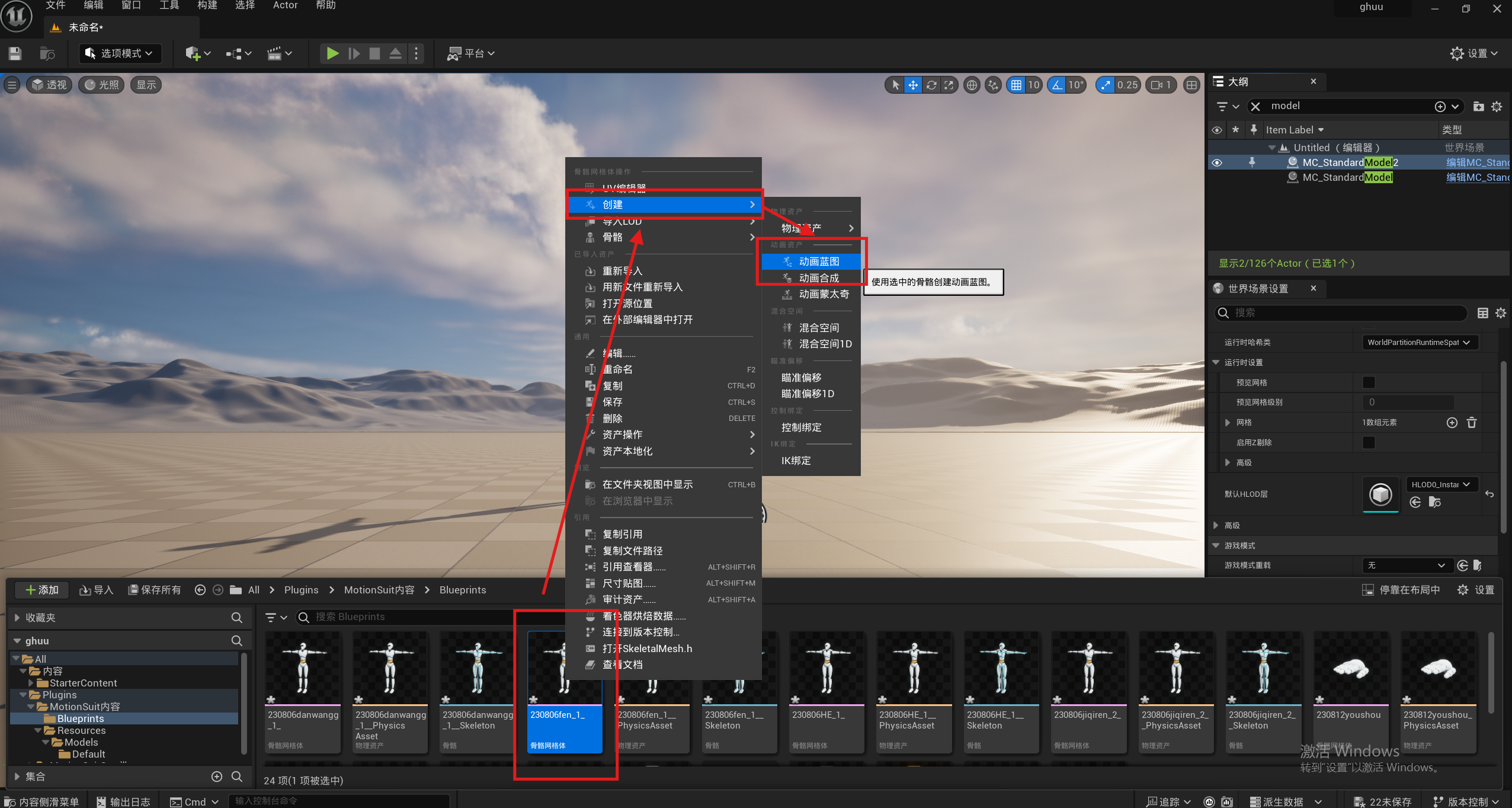Click the green Play button in toolbar
Viewport: 1512px width, 808px height.
332,53
